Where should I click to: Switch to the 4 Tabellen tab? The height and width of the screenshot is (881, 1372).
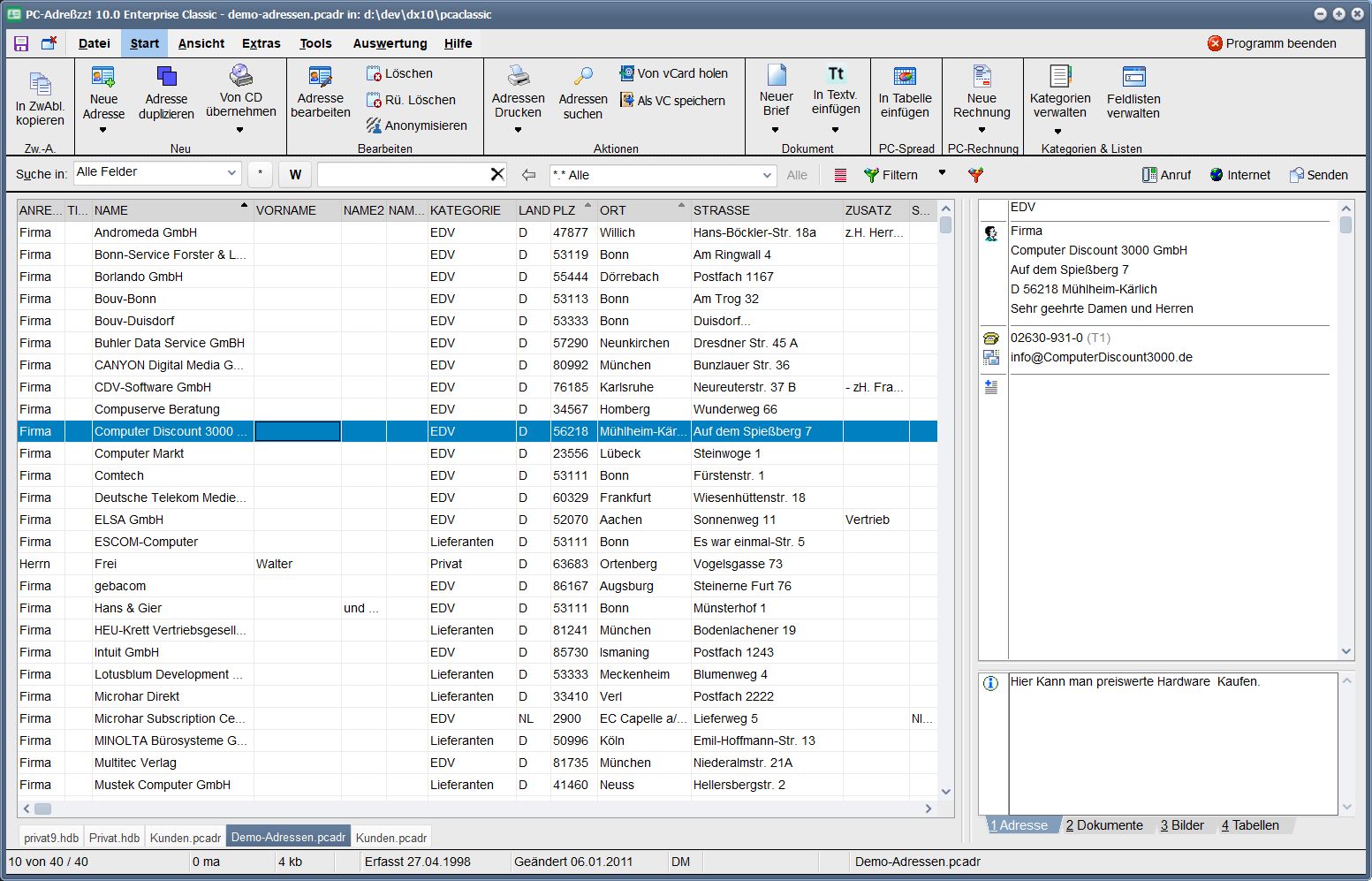click(1250, 825)
